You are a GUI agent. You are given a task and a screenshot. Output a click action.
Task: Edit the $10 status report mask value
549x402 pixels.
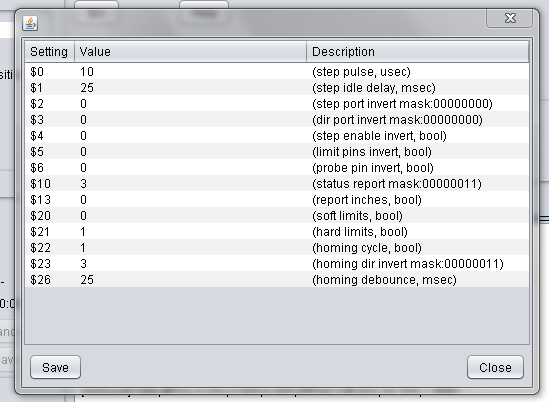click(x=190, y=183)
